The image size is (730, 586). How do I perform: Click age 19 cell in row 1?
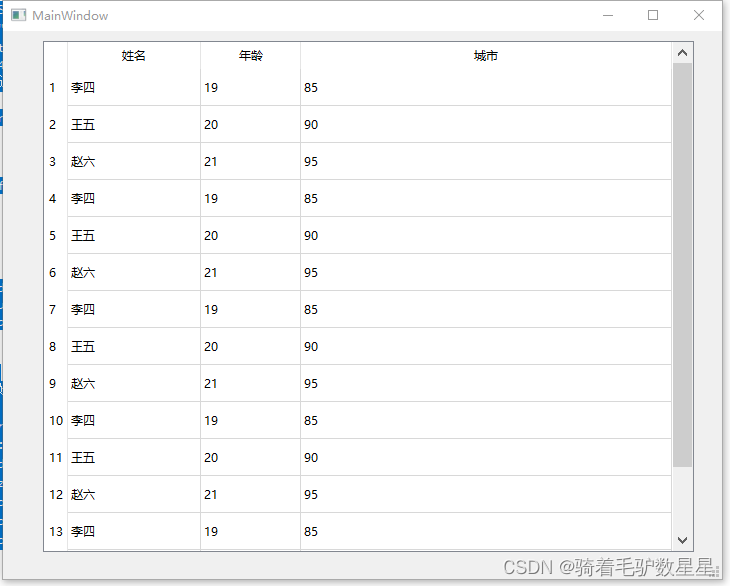[x=250, y=88]
